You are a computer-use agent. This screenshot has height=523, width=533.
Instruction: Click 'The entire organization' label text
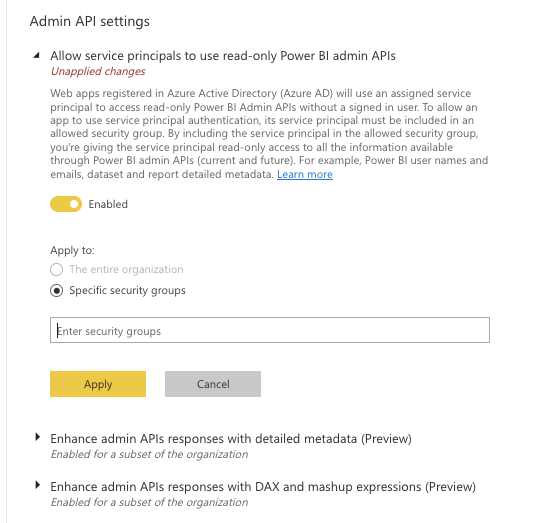coord(126,269)
